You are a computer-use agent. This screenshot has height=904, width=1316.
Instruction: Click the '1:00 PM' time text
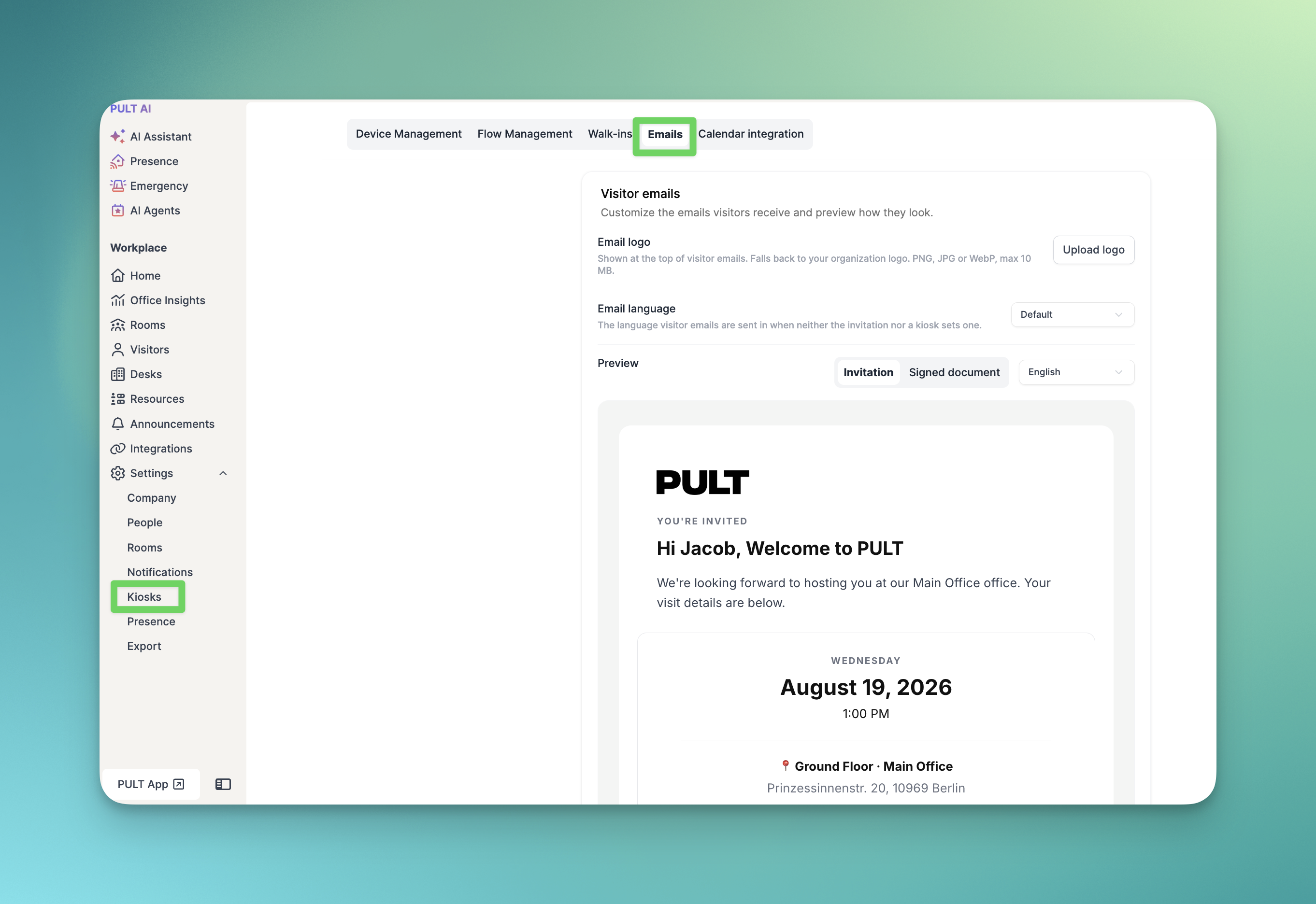866,714
